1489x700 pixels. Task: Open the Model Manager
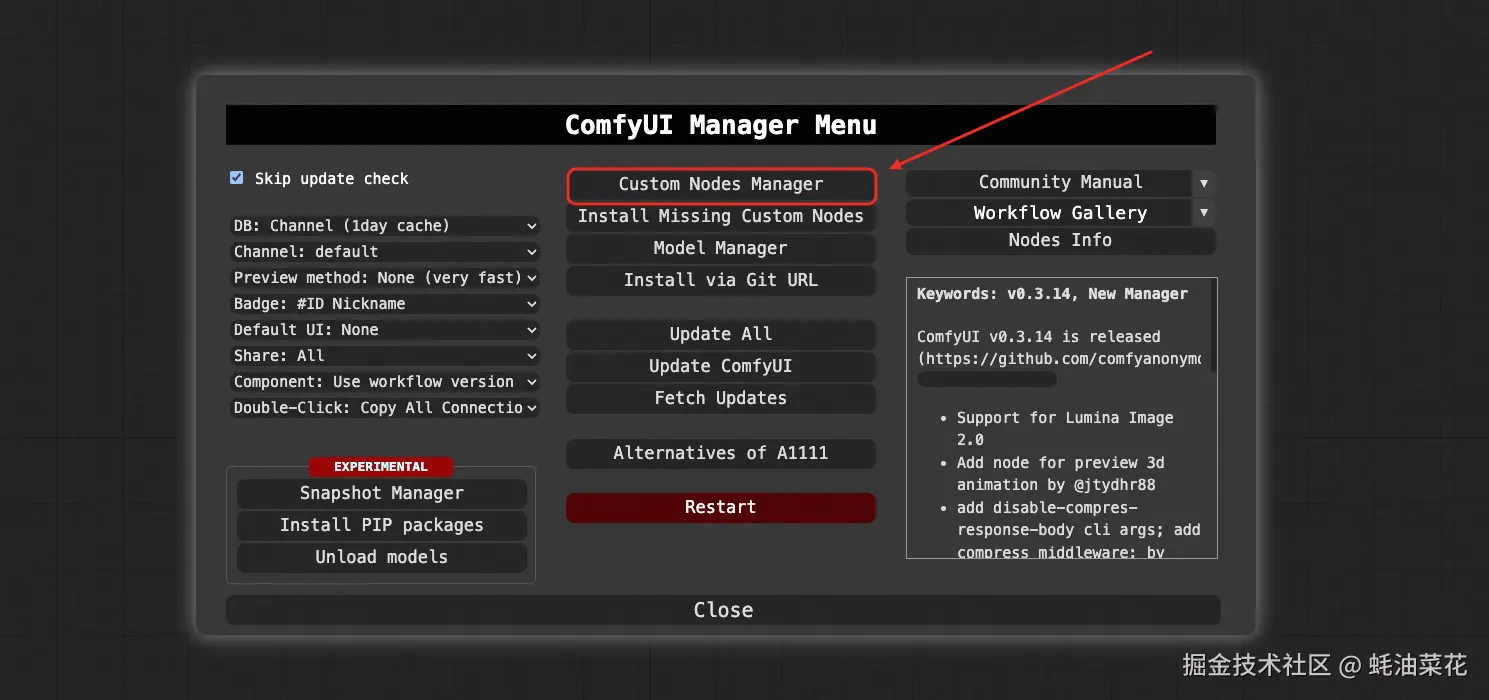721,248
